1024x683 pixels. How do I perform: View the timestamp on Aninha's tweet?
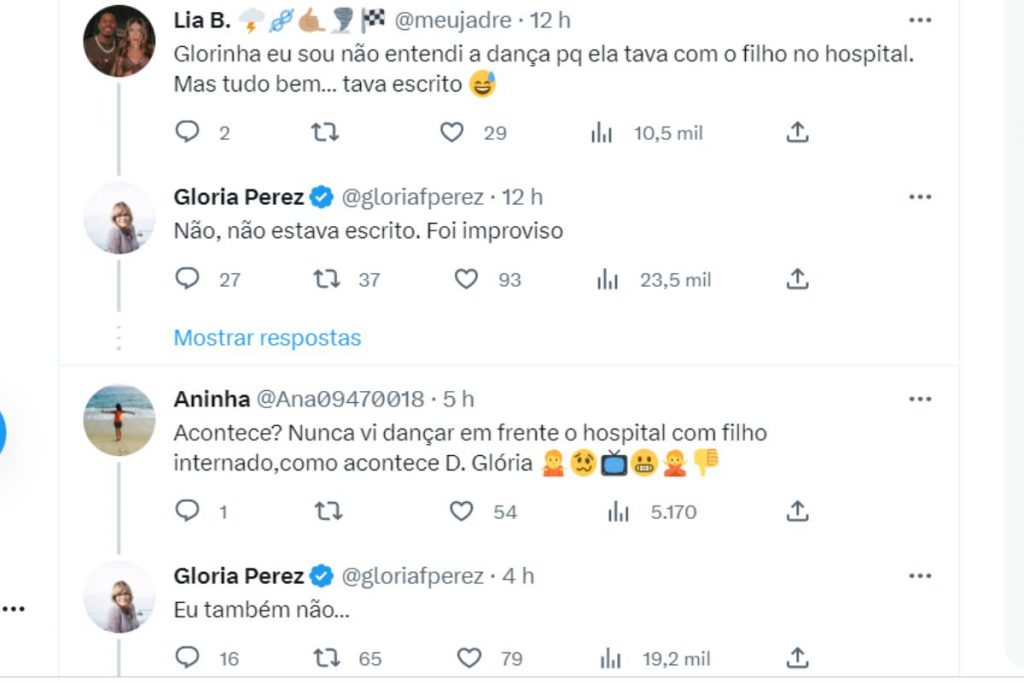coord(459,398)
